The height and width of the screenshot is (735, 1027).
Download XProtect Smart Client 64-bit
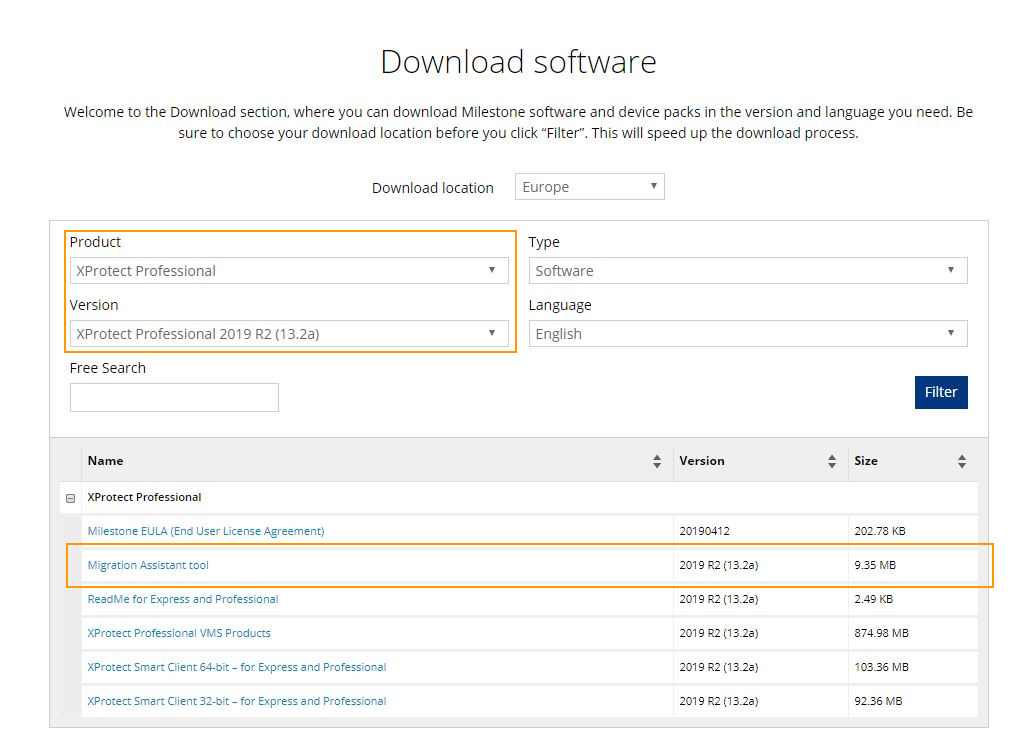coord(237,667)
